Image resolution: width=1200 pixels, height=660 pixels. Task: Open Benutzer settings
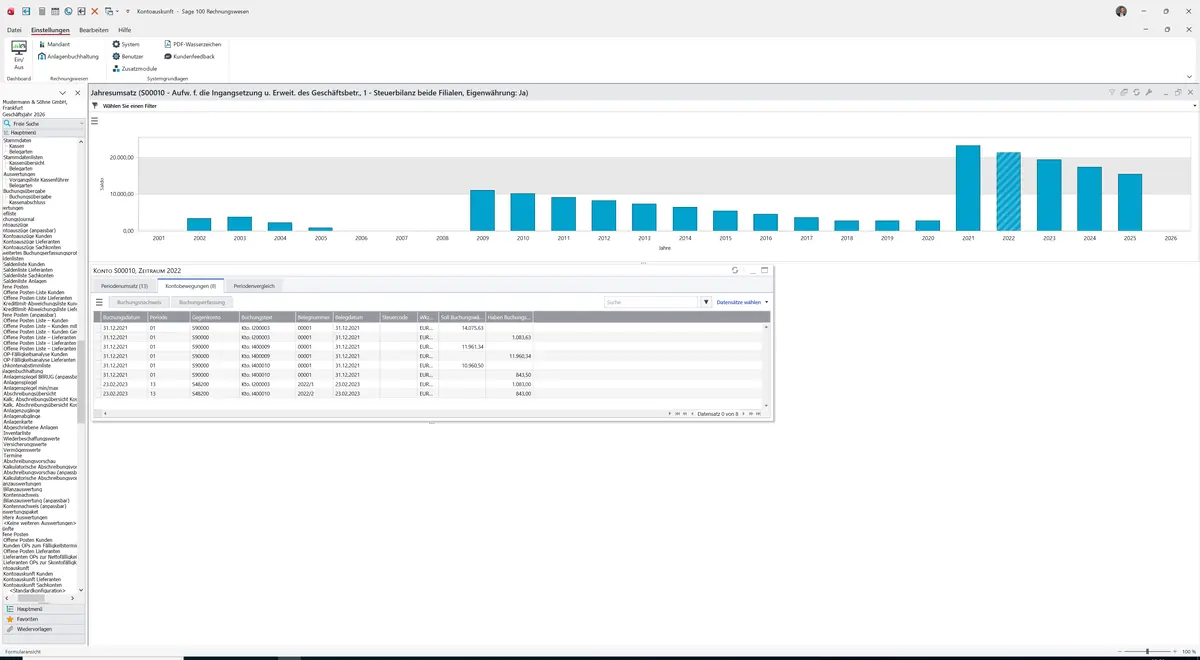coord(128,56)
